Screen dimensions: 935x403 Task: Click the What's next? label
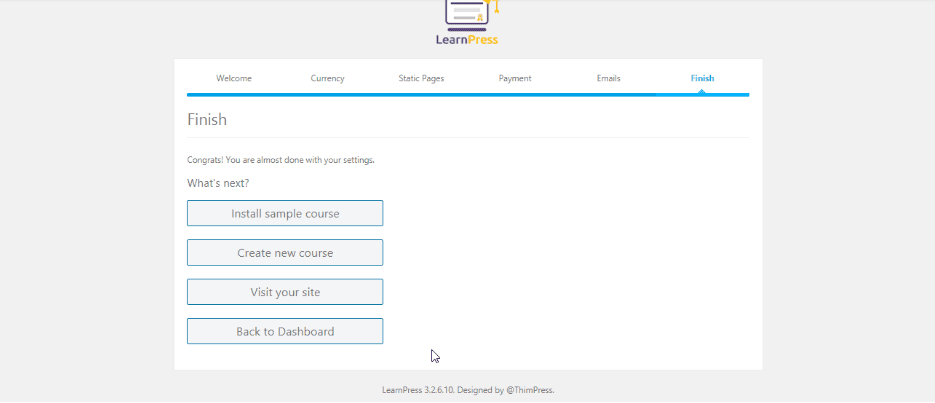point(218,183)
